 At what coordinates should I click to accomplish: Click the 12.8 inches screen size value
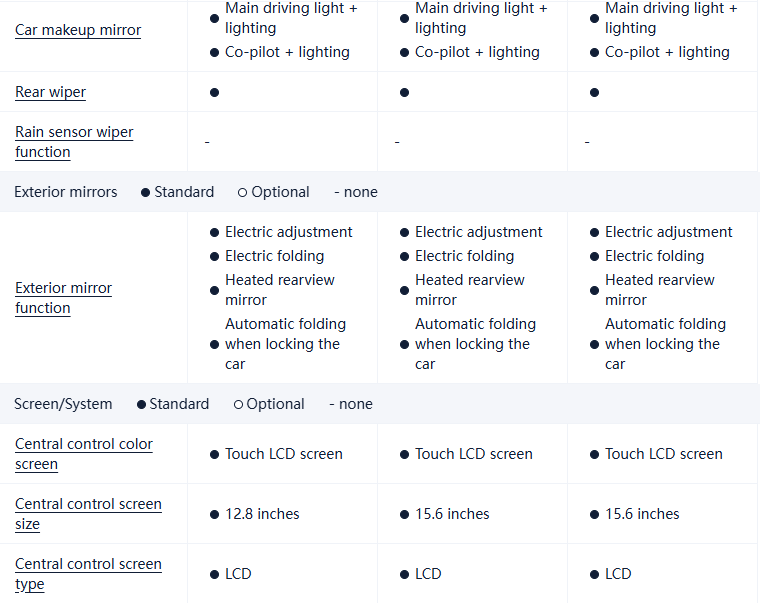click(262, 514)
